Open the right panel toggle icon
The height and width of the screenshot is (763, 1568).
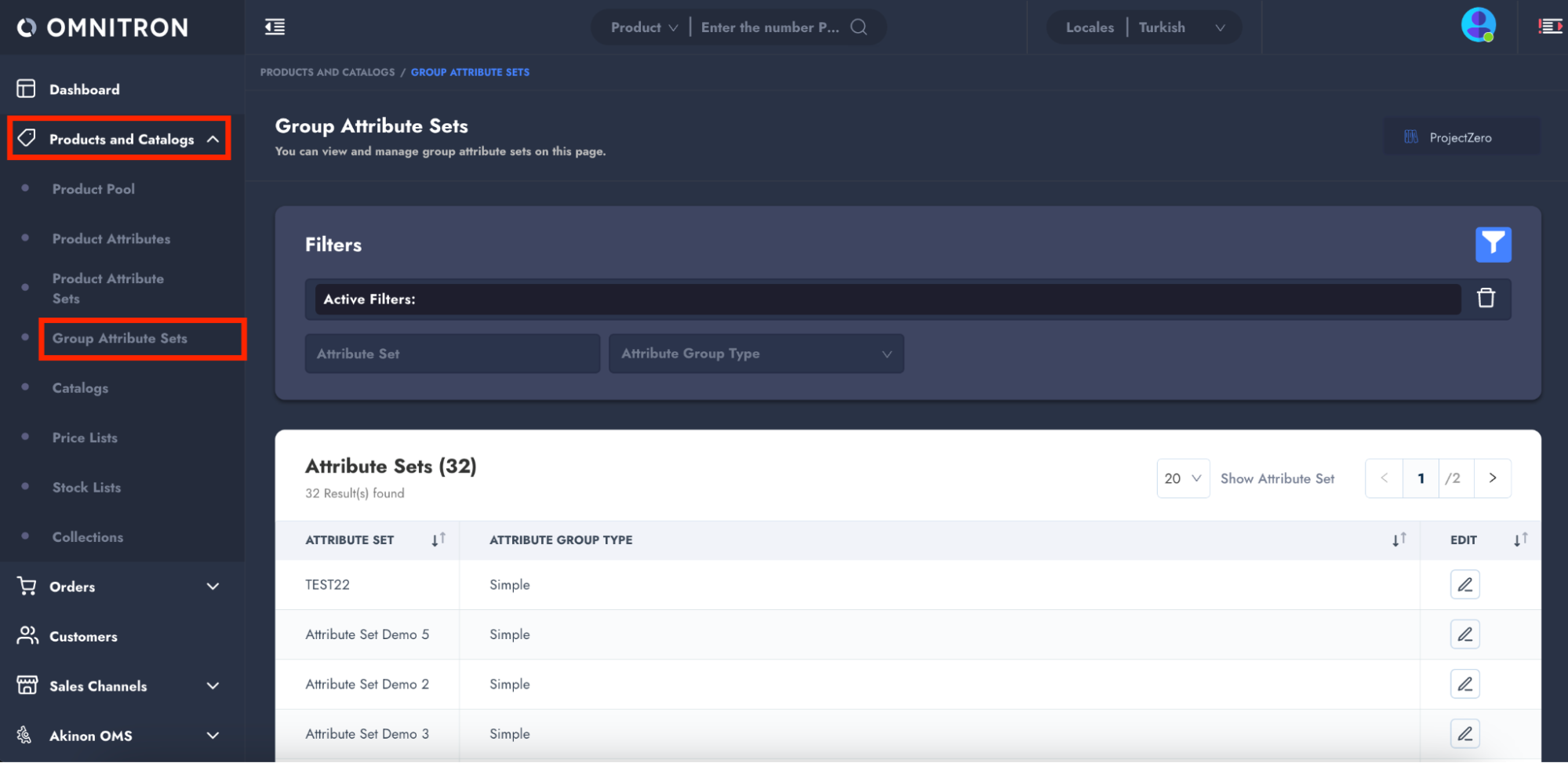pyautogui.click(x=1550, y=27)
